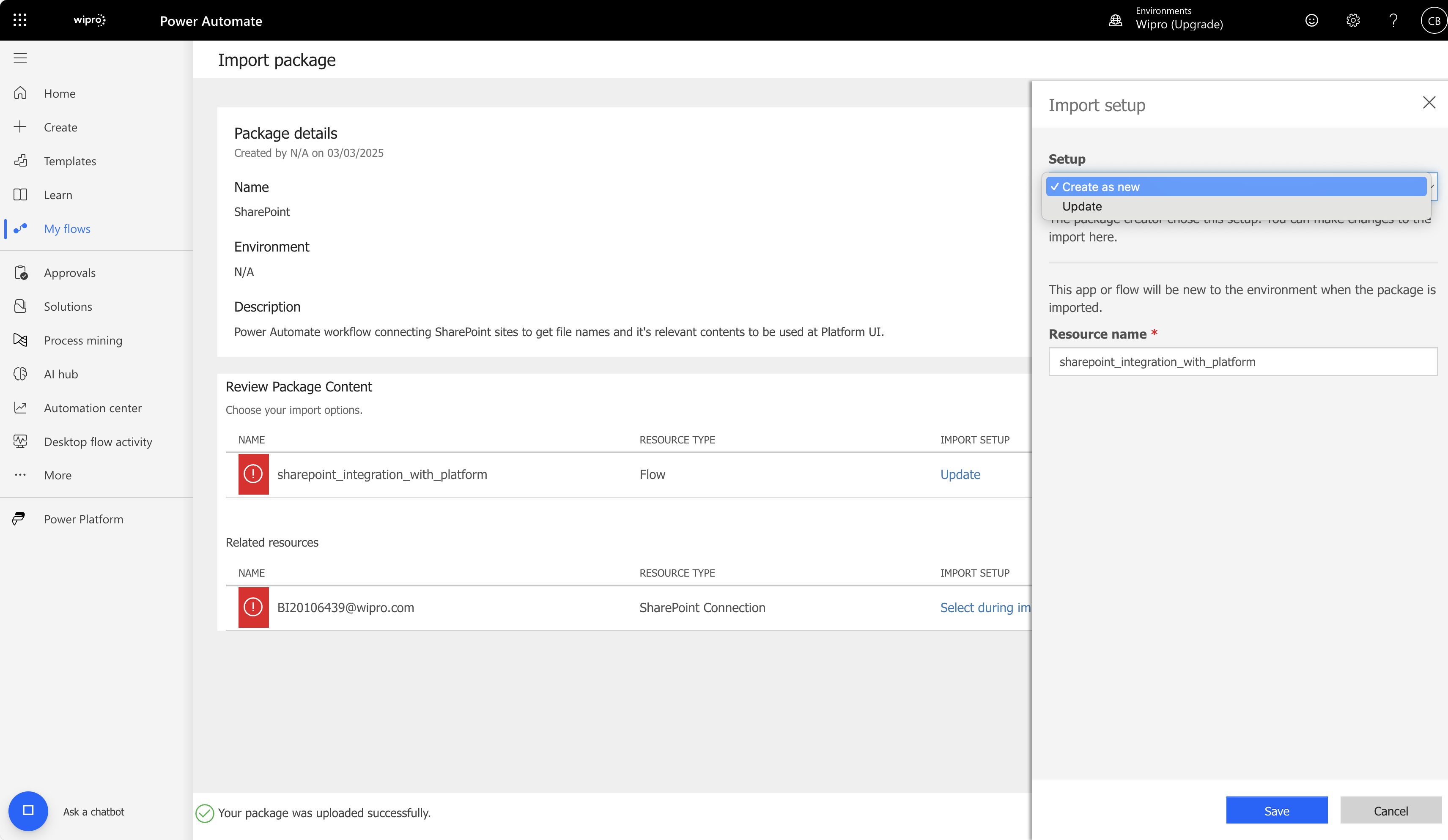Click the Create plus icon
The image size is (1448, 840).
(x=20, y=127)
